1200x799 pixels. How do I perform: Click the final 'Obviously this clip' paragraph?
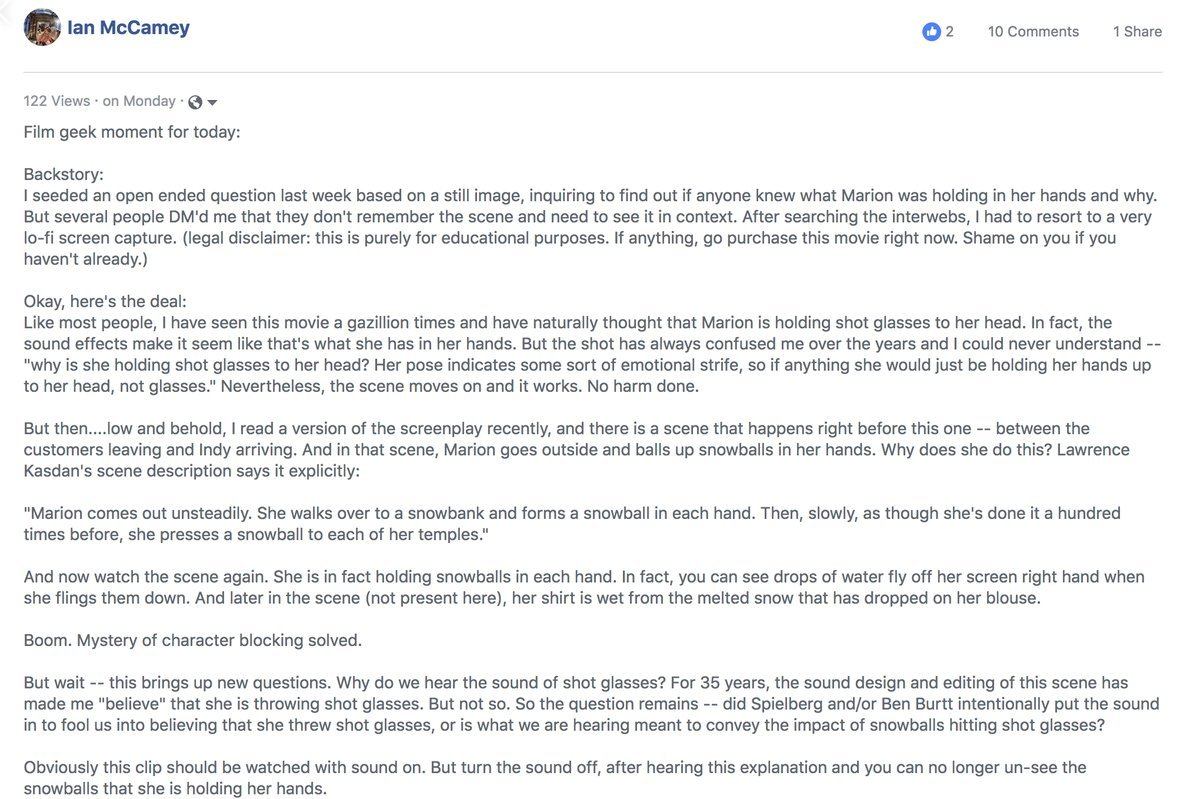click(x=555, y=777)
